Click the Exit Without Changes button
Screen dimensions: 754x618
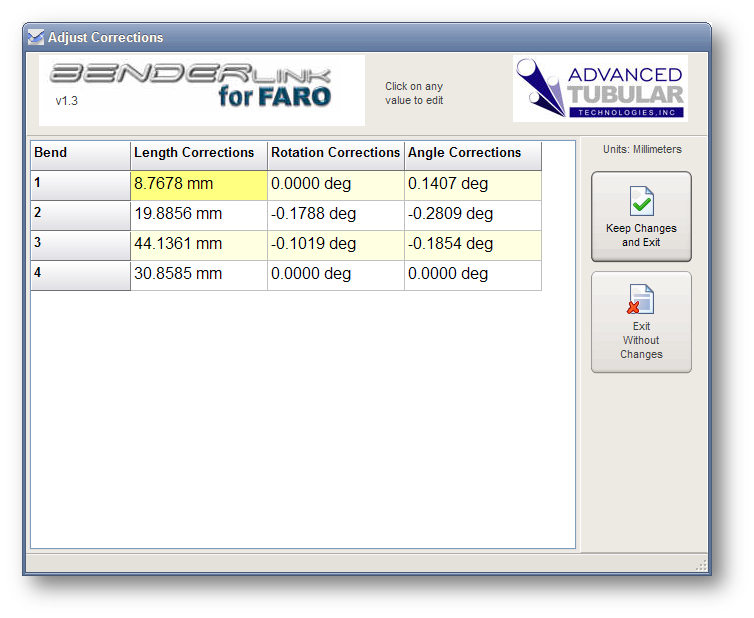point(641,323)
